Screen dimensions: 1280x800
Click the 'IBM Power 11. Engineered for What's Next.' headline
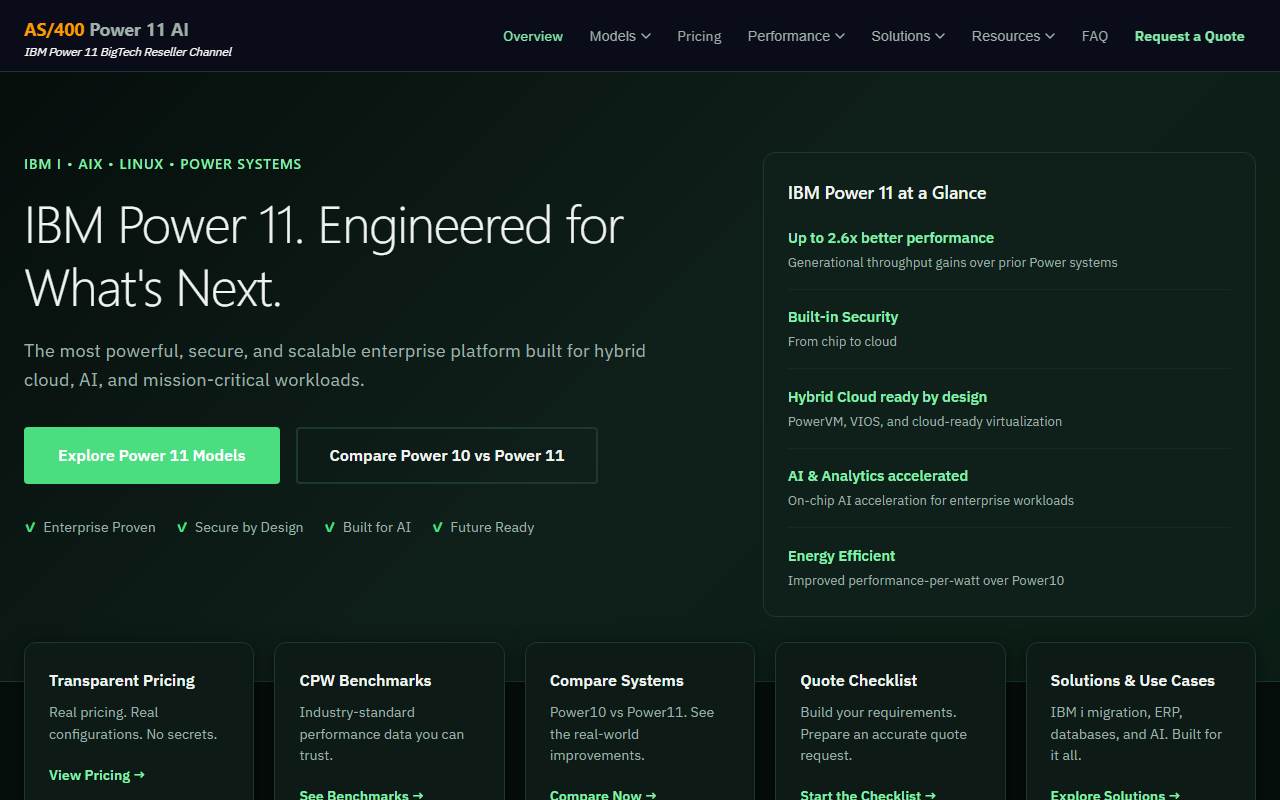tap(324, 257)
